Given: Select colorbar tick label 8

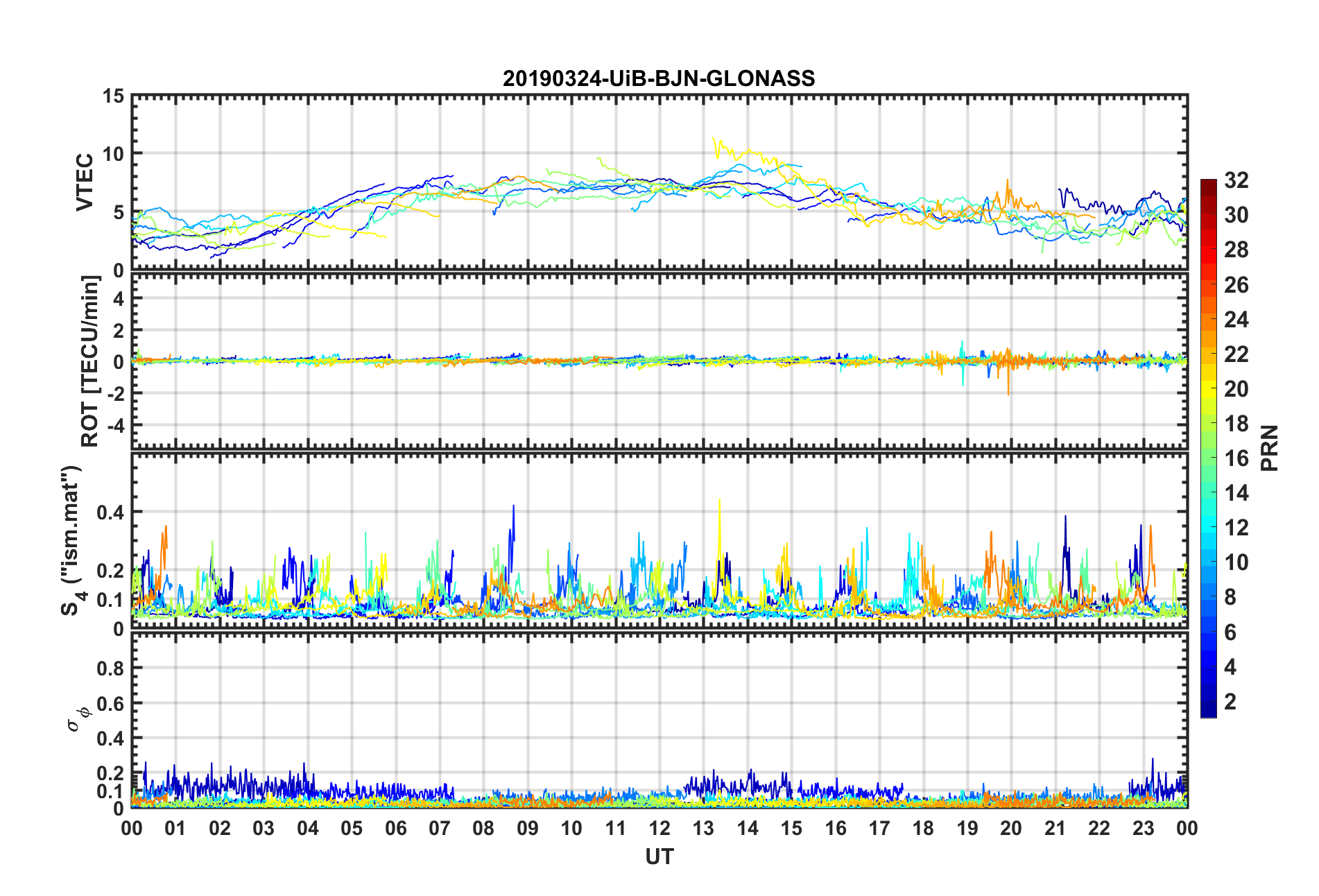Looking at the screenshot, I should pyautogui.click(x=1230, y=597).
